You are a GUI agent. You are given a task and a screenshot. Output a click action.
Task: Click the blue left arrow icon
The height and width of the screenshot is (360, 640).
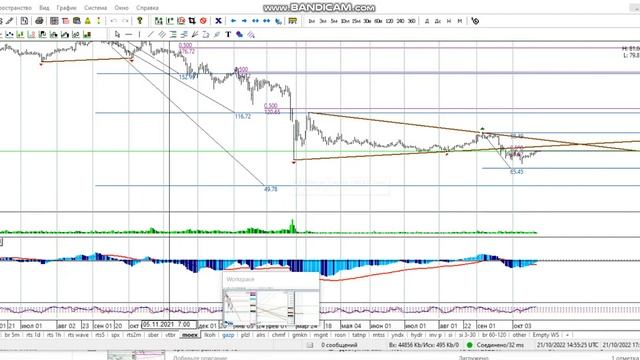(233, 21)
